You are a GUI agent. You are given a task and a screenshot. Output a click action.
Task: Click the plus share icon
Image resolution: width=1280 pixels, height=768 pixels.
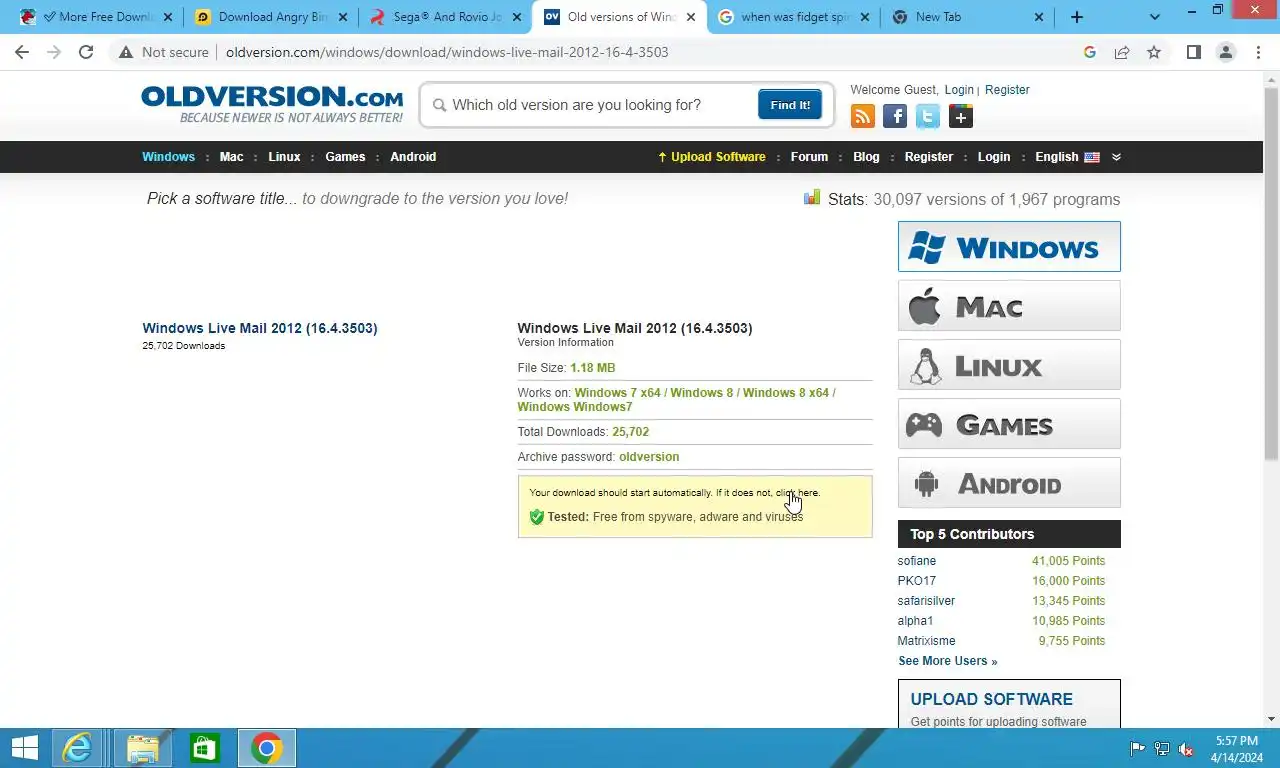point(961,117)
